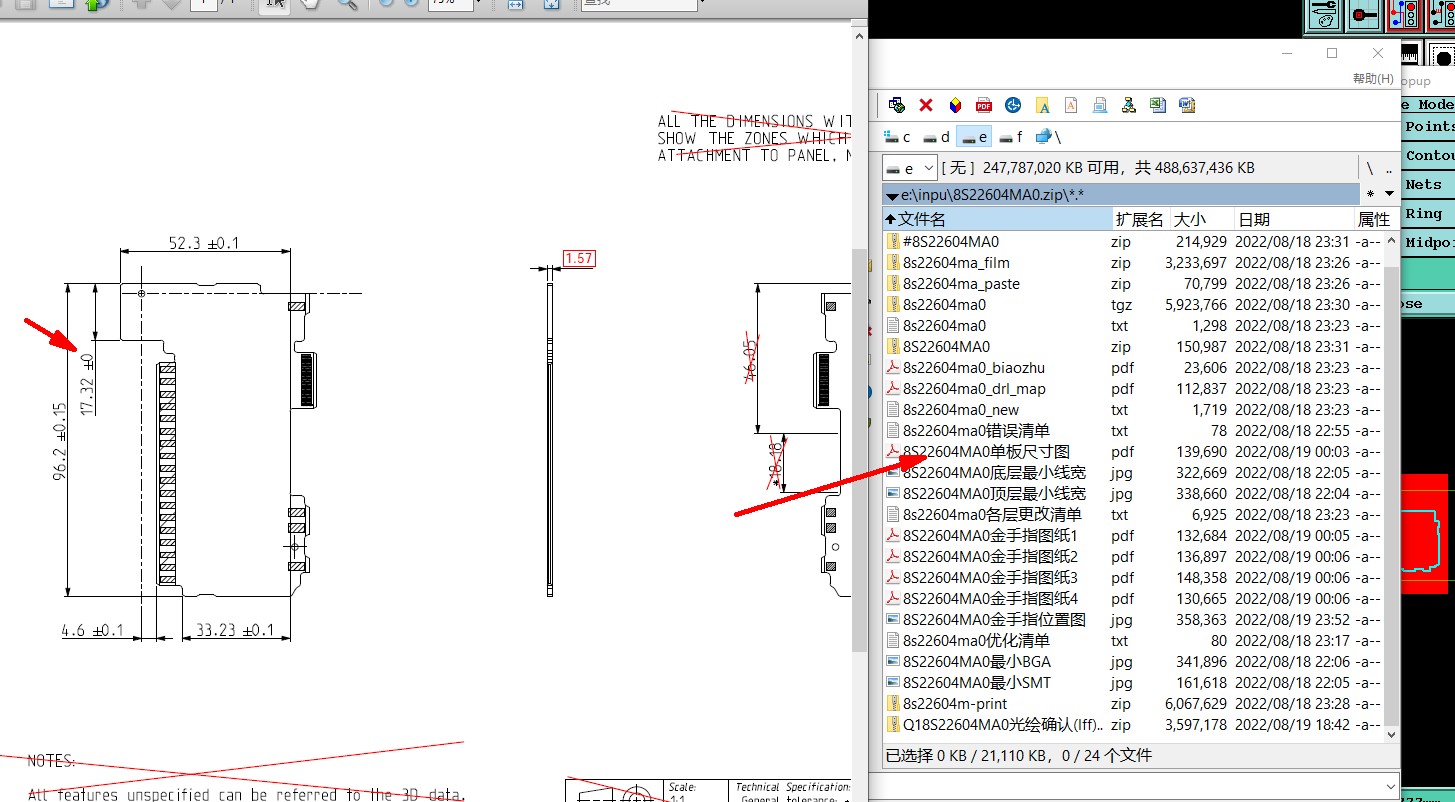Select 8s22604ma0优化清单 txt file
The width and height of the screenshot is (1455, 802).
[1134, 640]
